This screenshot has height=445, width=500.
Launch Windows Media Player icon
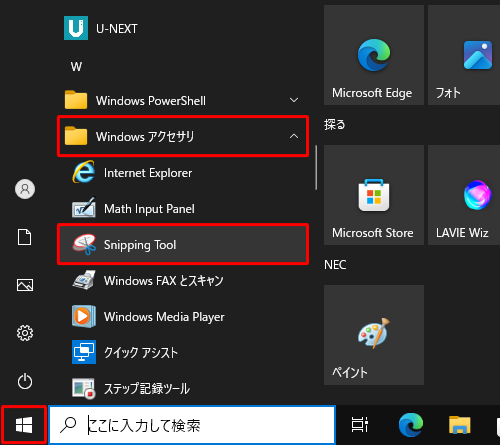[84, 316]
